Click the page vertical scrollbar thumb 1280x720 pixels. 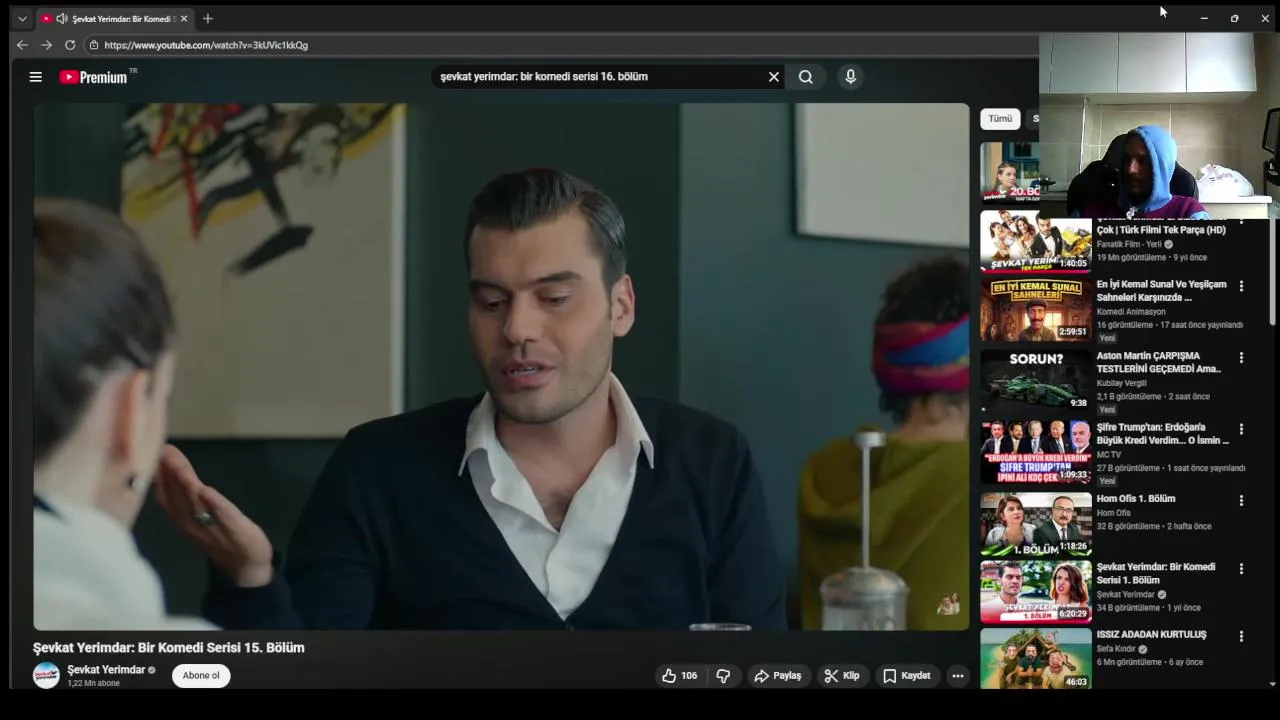click(x=1272, y=270)
